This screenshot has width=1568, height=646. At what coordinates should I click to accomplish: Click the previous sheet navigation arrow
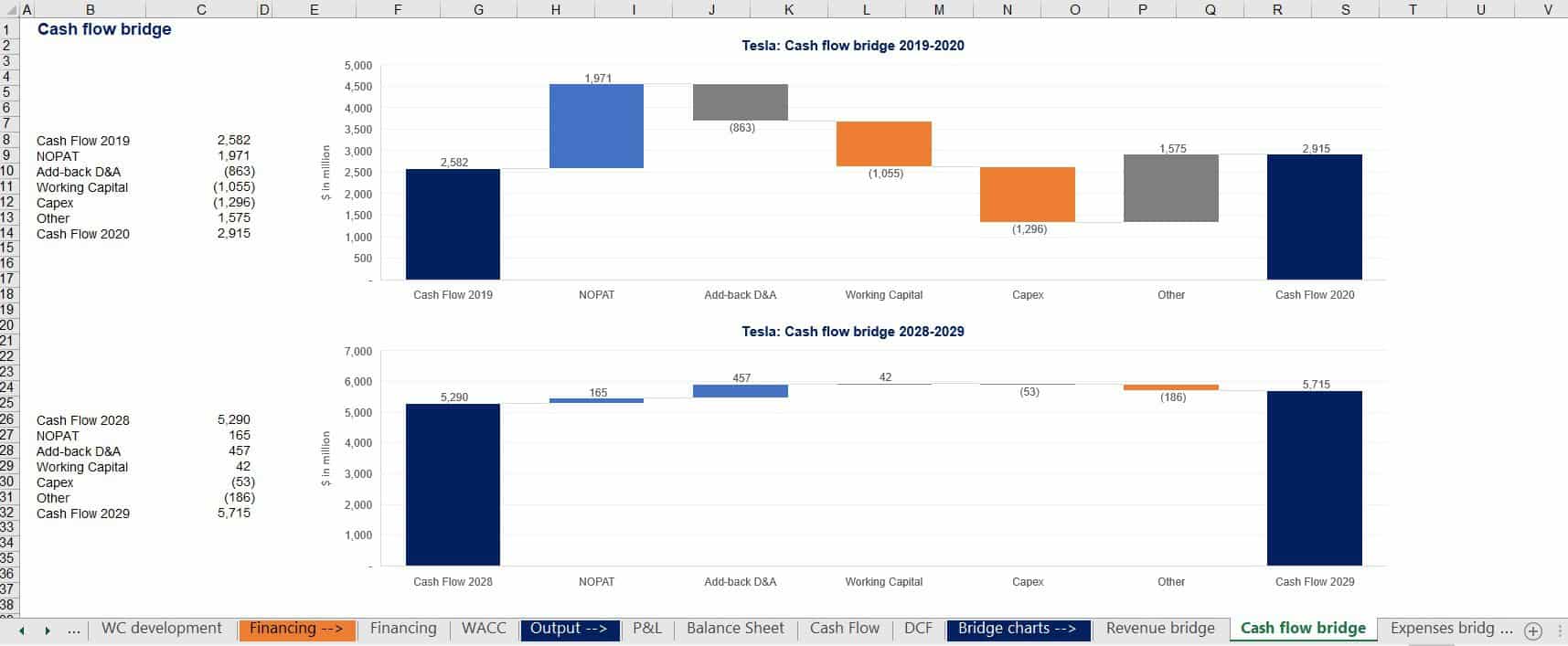pyautogui.click(x=22, y=630)
